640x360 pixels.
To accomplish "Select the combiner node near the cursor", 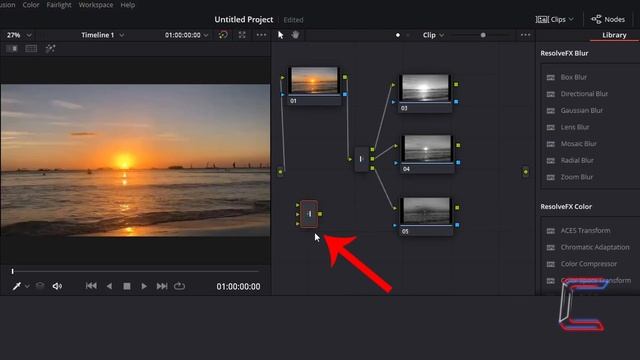I will click(x=309, y=214).
